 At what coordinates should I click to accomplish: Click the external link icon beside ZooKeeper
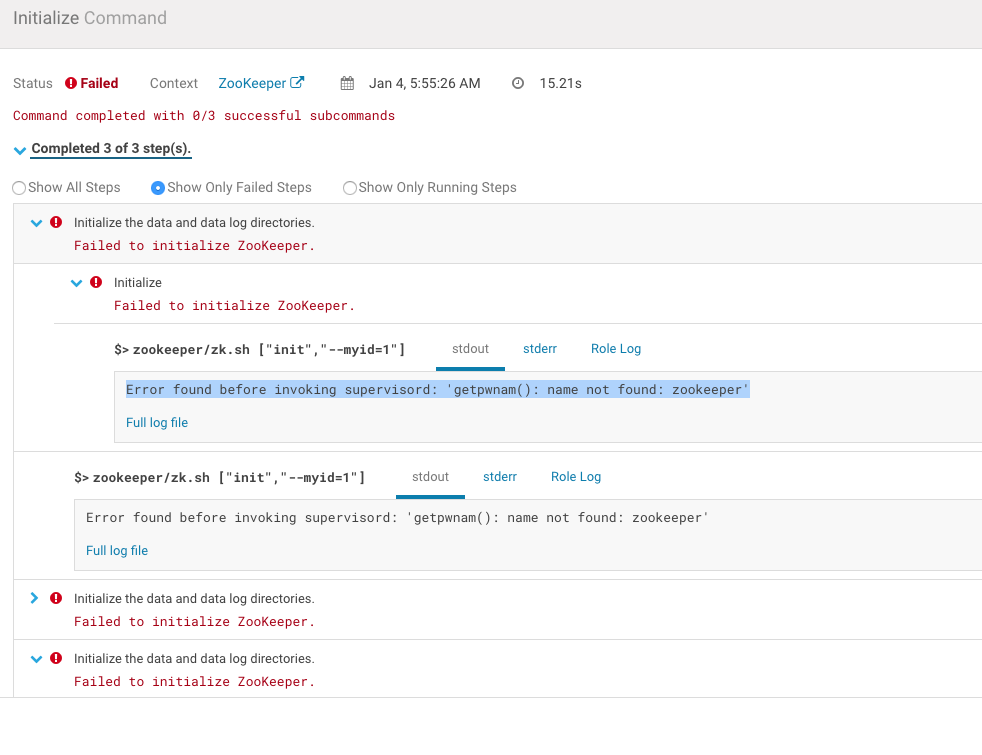tap(297, 83)
